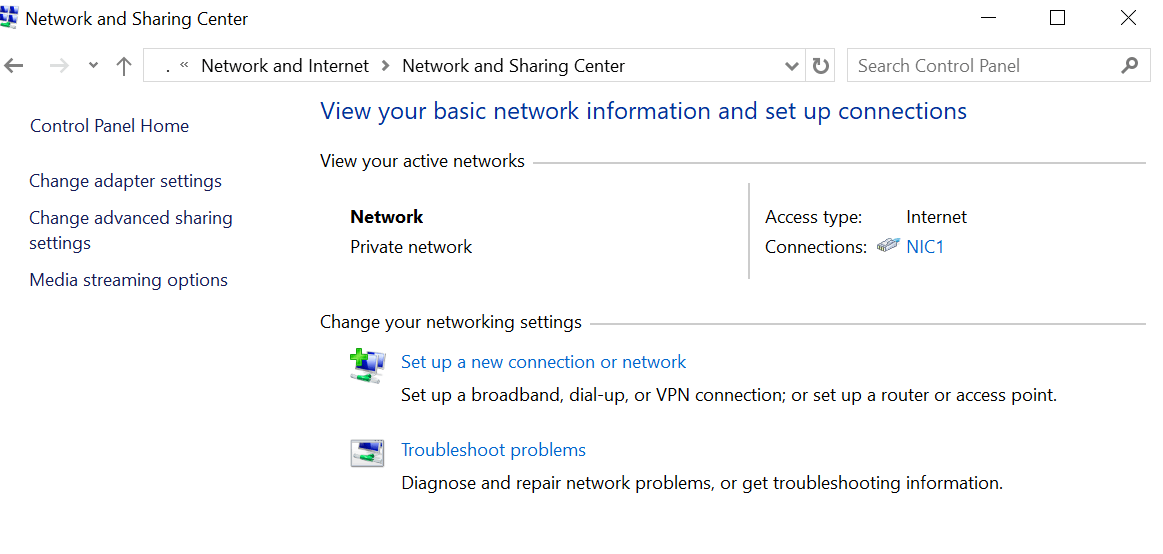
Task: Click the search magnifier icon
Action: coord(1130,65)
